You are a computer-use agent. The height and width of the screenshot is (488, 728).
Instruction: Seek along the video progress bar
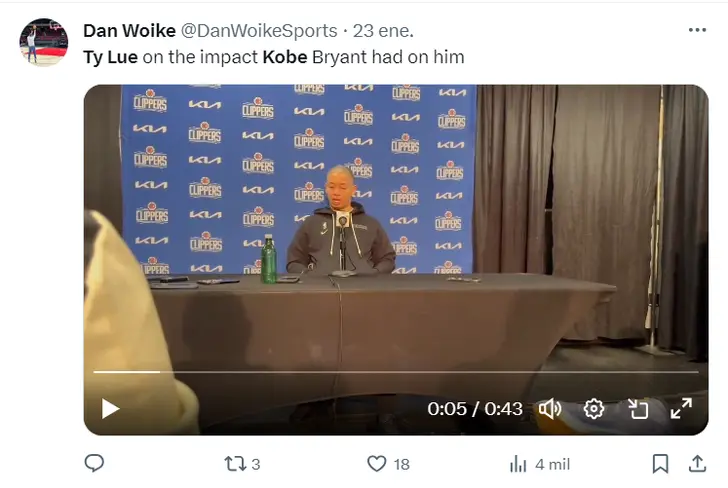(396, 372)
